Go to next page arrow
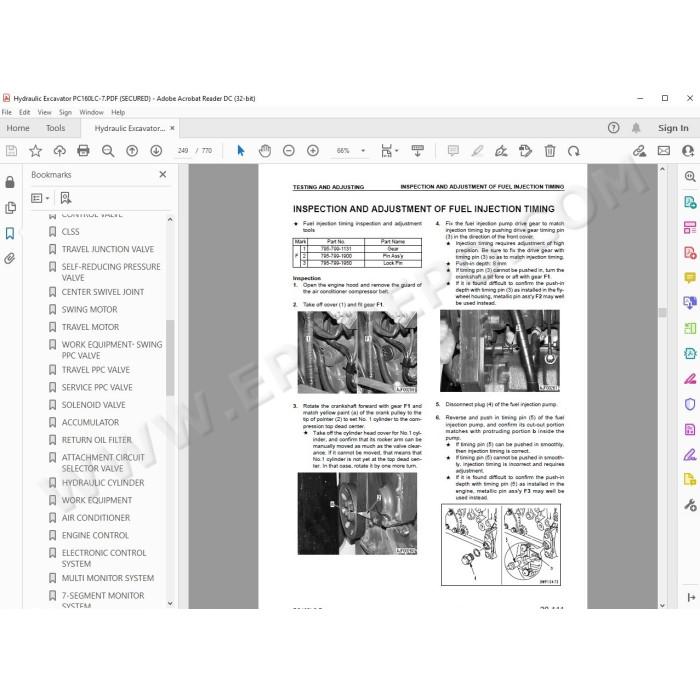This screenshot has width=700, height=700. 156,151
